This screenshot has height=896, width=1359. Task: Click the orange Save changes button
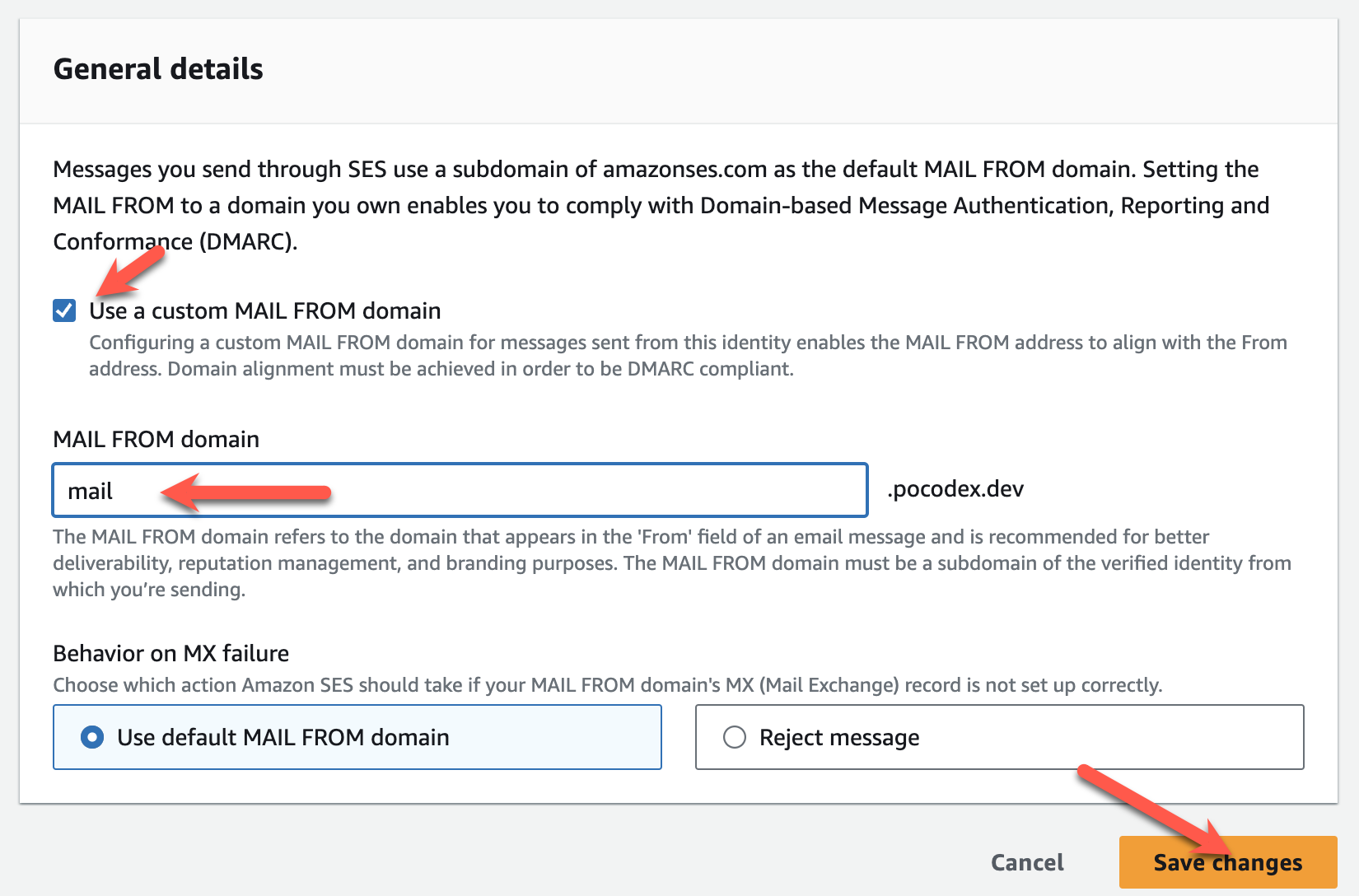(x=1227, y=862)
